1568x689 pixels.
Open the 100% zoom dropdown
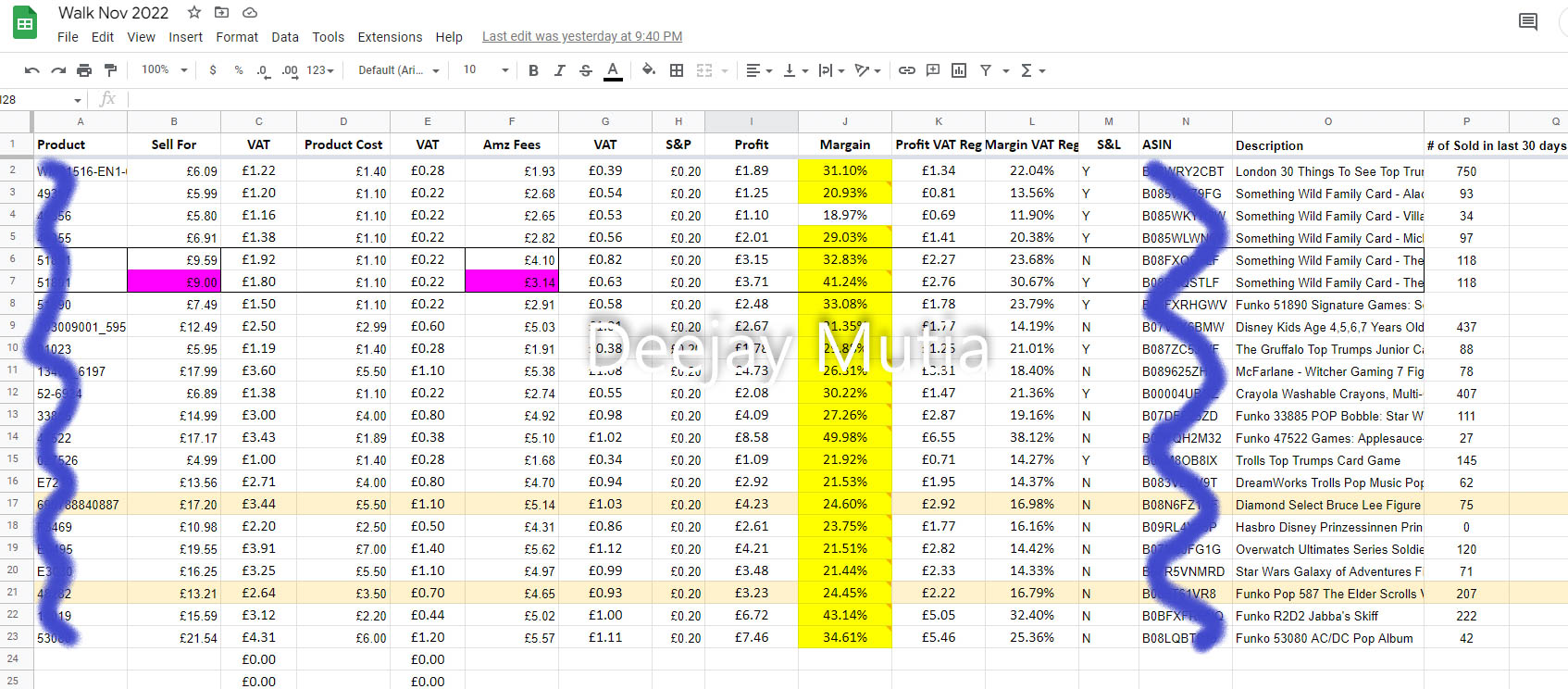point(164,70)
